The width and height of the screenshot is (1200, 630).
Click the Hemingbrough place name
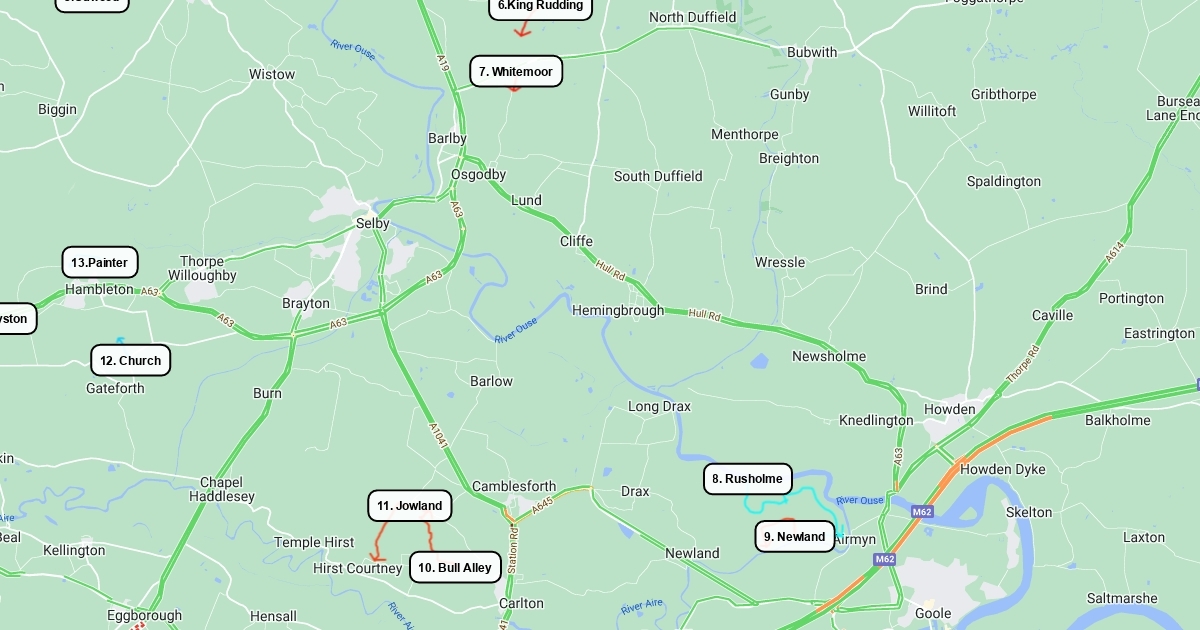[618, 310]
